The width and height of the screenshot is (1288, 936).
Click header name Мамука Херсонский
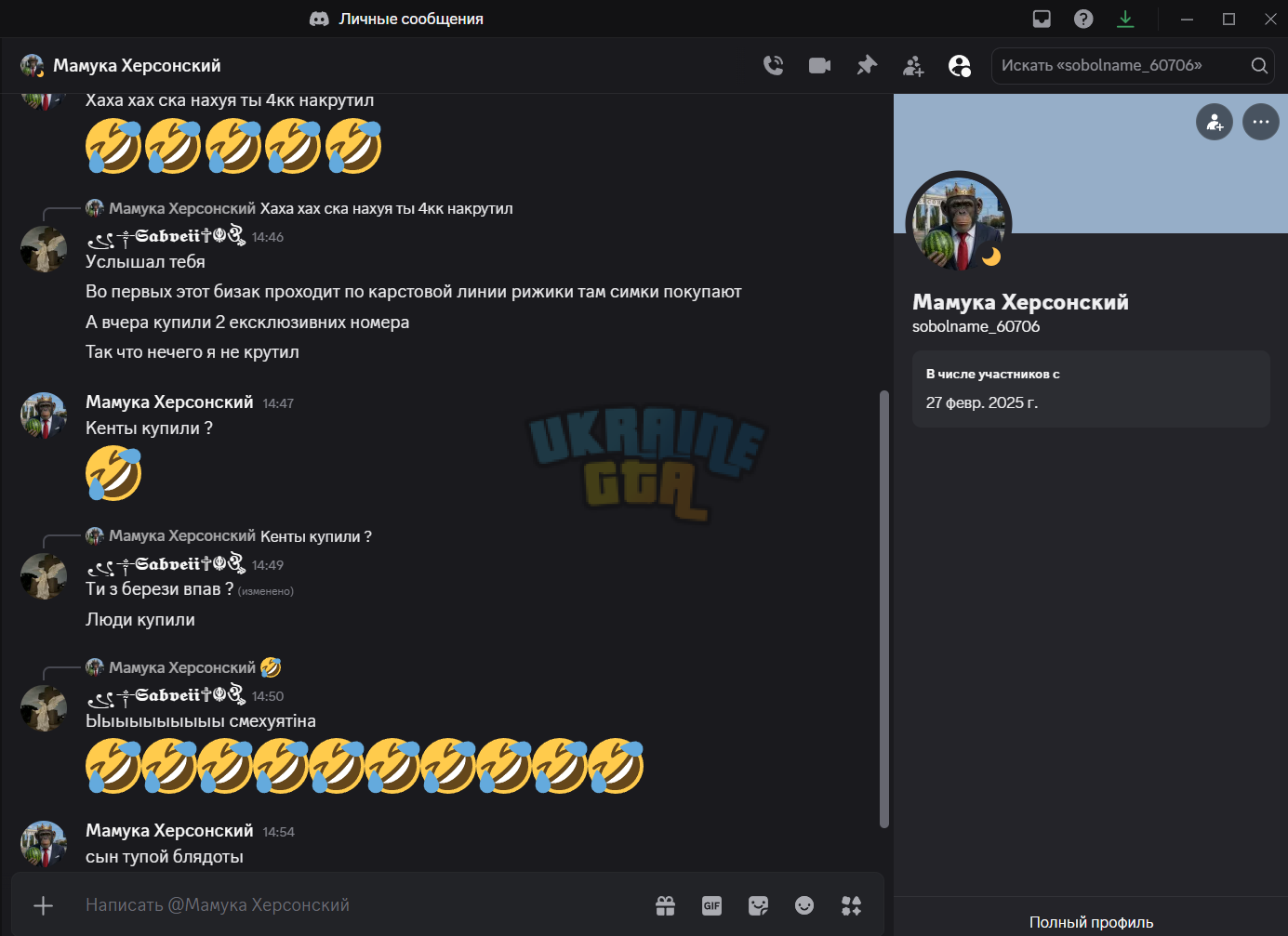coord(137,65)
